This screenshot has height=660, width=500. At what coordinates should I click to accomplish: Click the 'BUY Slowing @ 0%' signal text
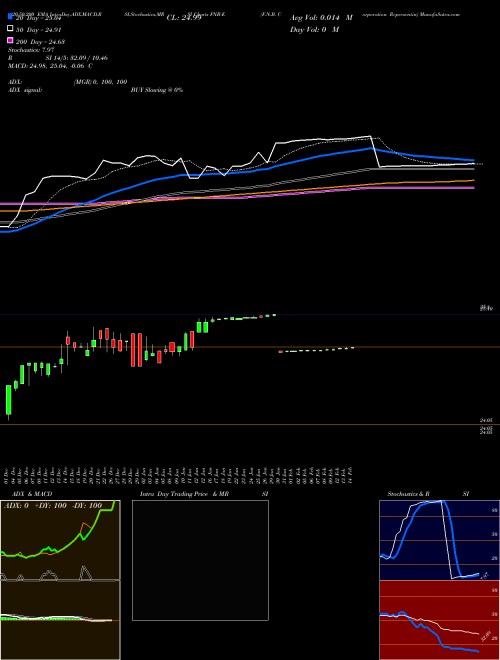click(157, 90)
